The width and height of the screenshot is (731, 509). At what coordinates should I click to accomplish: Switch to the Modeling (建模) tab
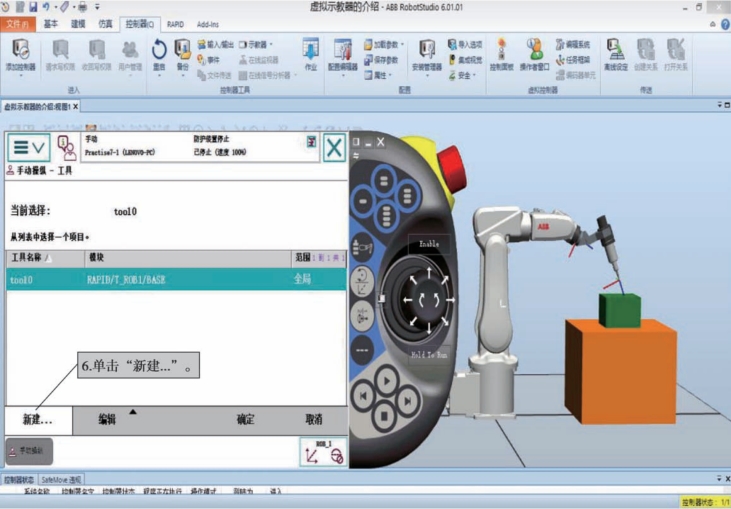pos(78,24)
